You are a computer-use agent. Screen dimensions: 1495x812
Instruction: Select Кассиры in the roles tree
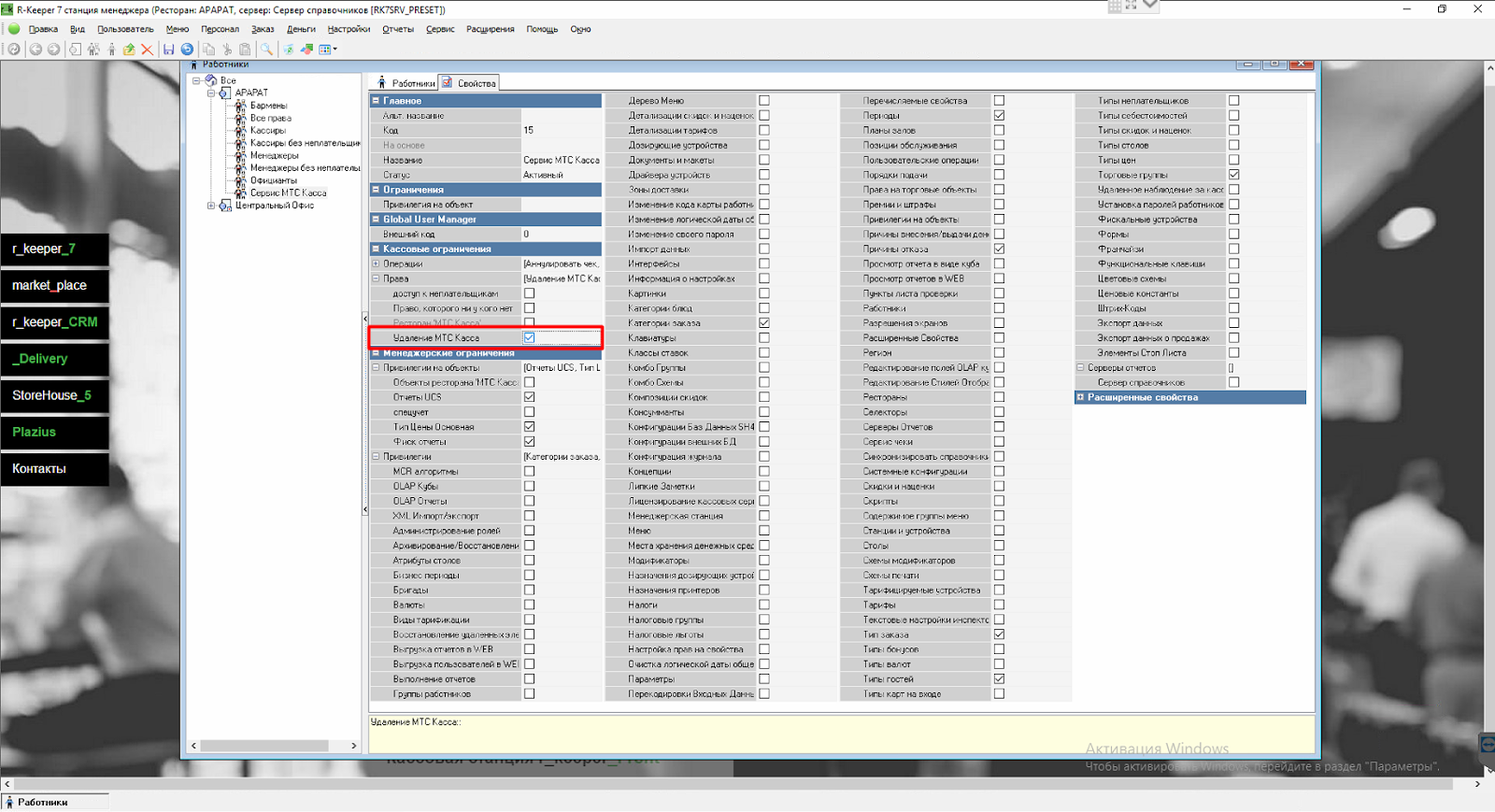[x=268, y=131]
